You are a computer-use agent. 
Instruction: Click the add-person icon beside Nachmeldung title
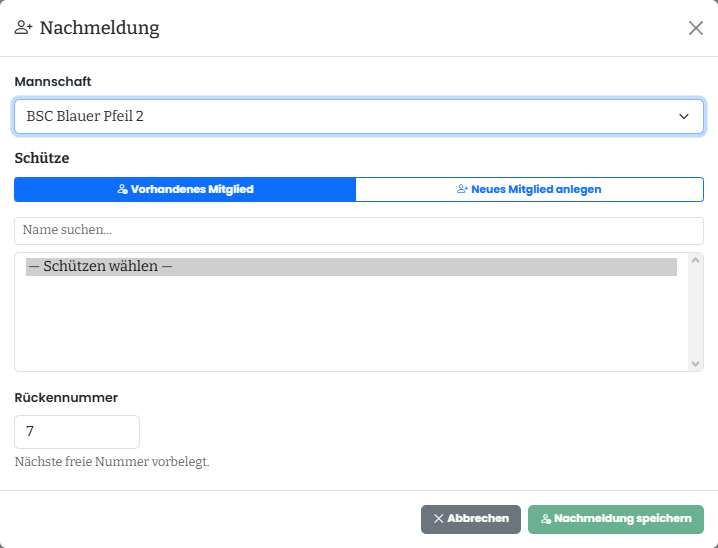23,27
